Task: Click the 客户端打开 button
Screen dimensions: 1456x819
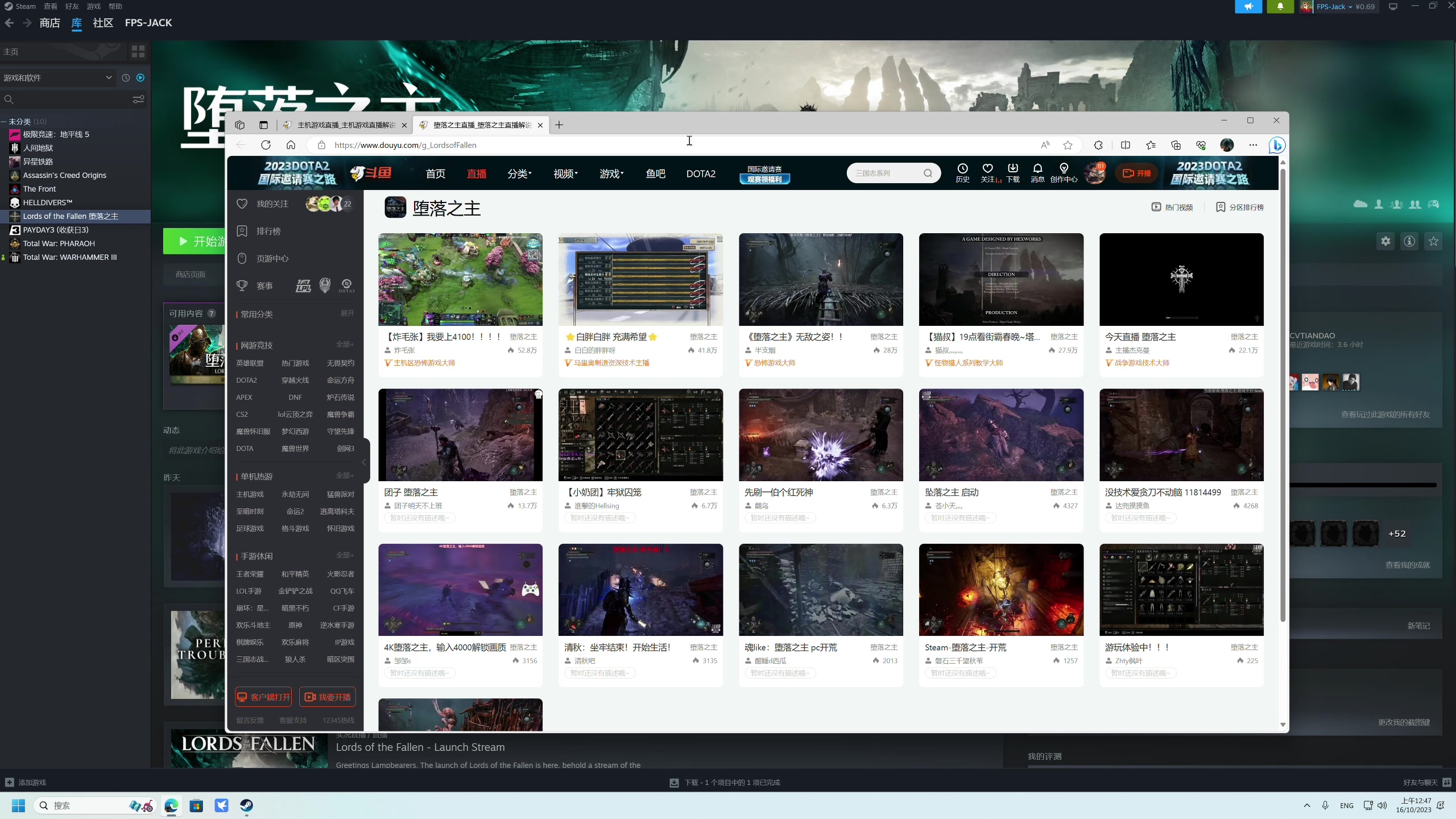Action: pos(263,697)
